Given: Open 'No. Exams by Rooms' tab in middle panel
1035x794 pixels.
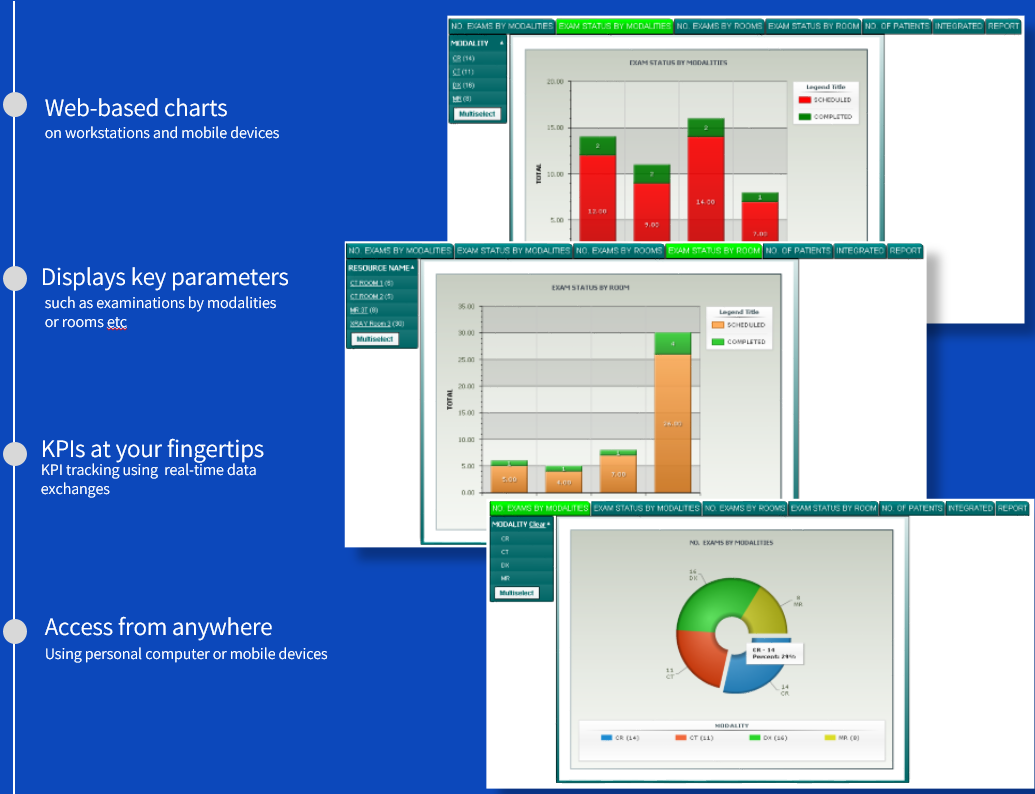Looking at the screenshot, I should click(619, 251).
